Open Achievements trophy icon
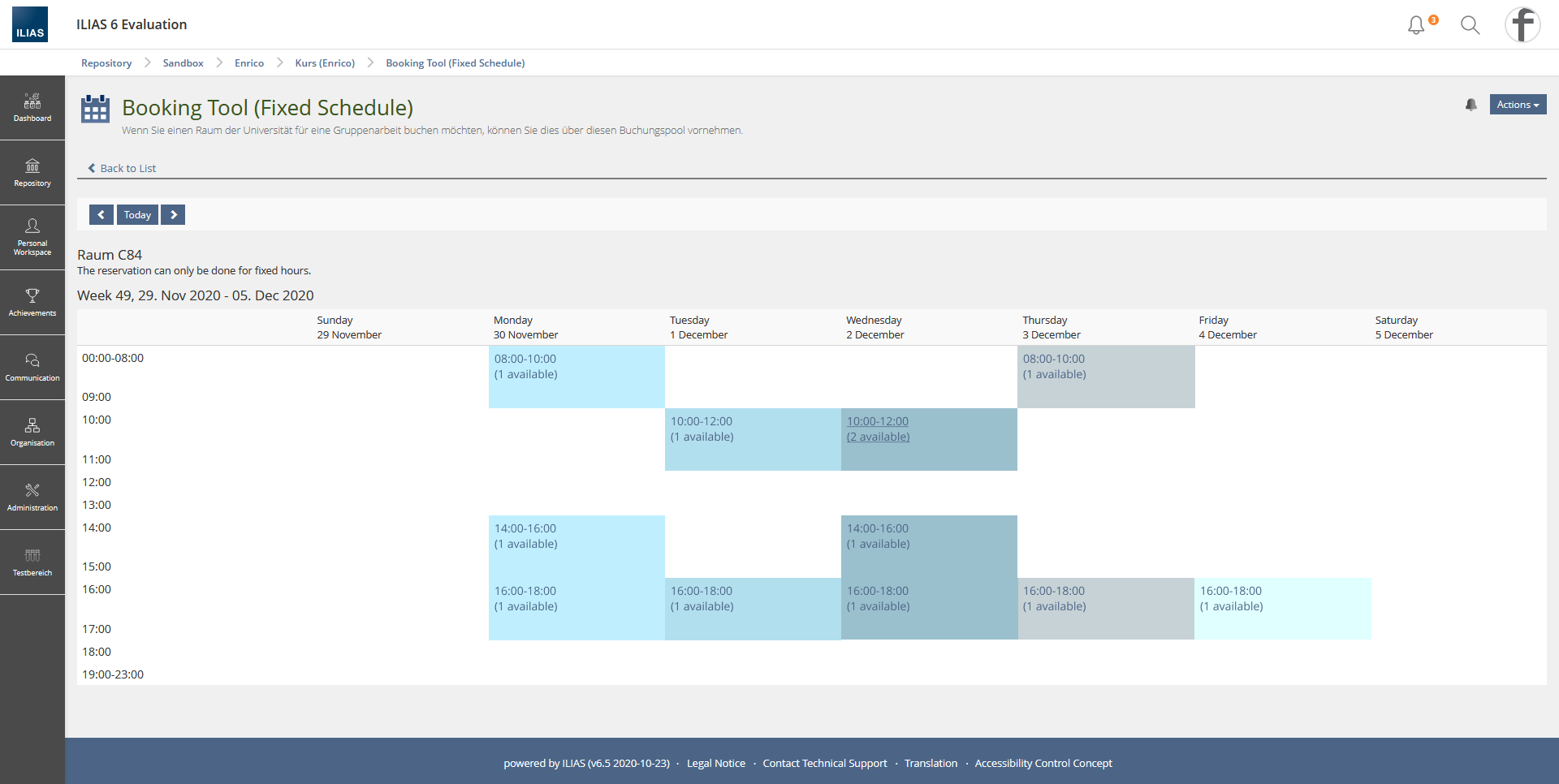Screen dimensions: 1559x784 point(32,302)
